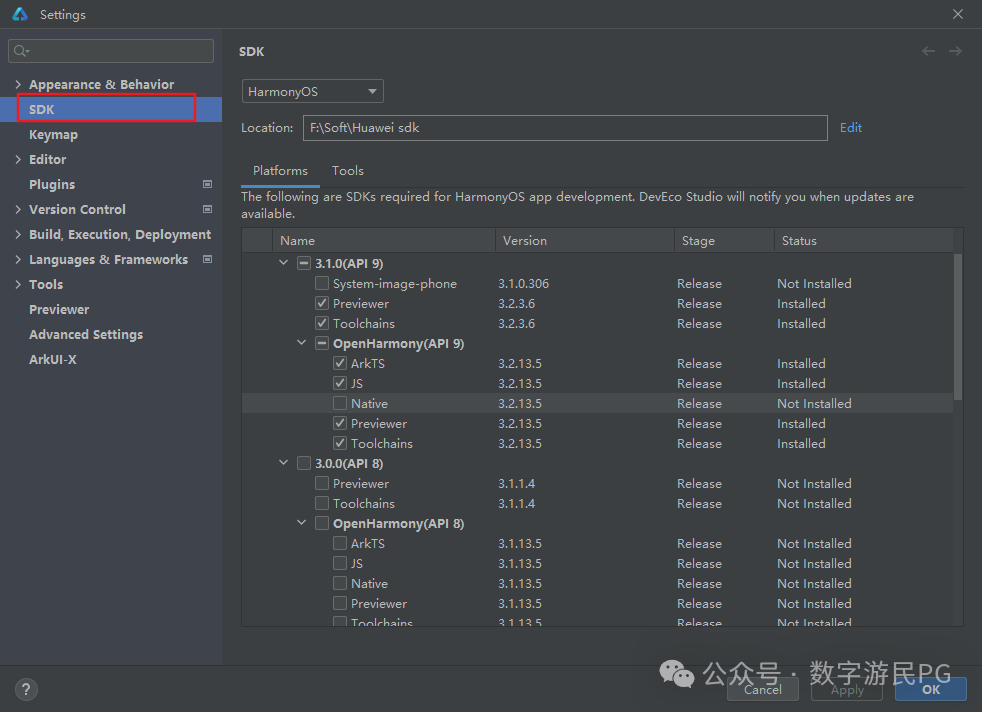Click the Apply button

click(847, 689)
